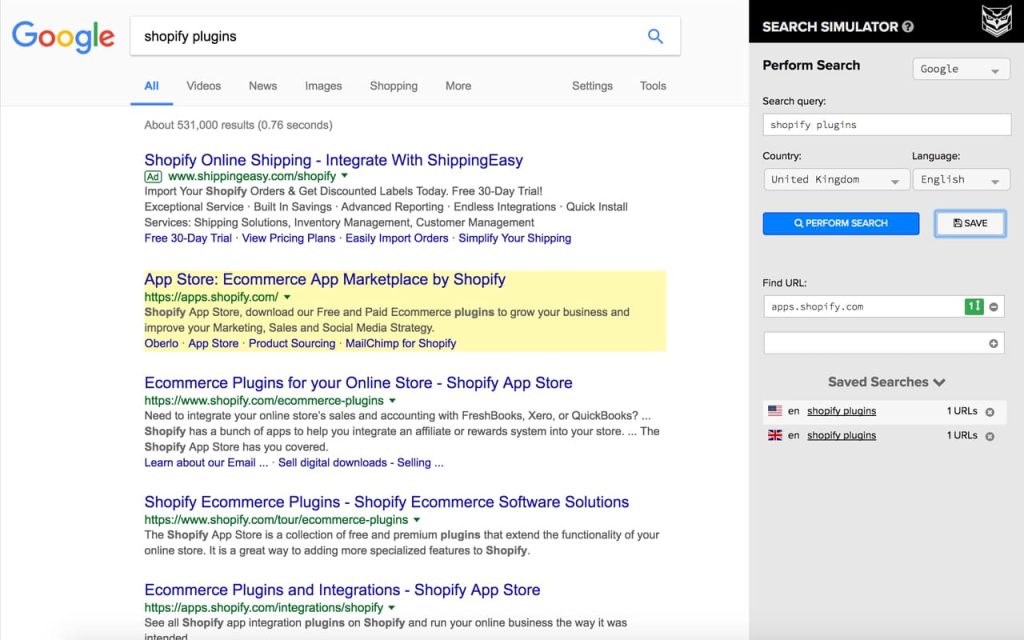Remove apps.shopify.com using the minus icon

[x=992, y=307]
